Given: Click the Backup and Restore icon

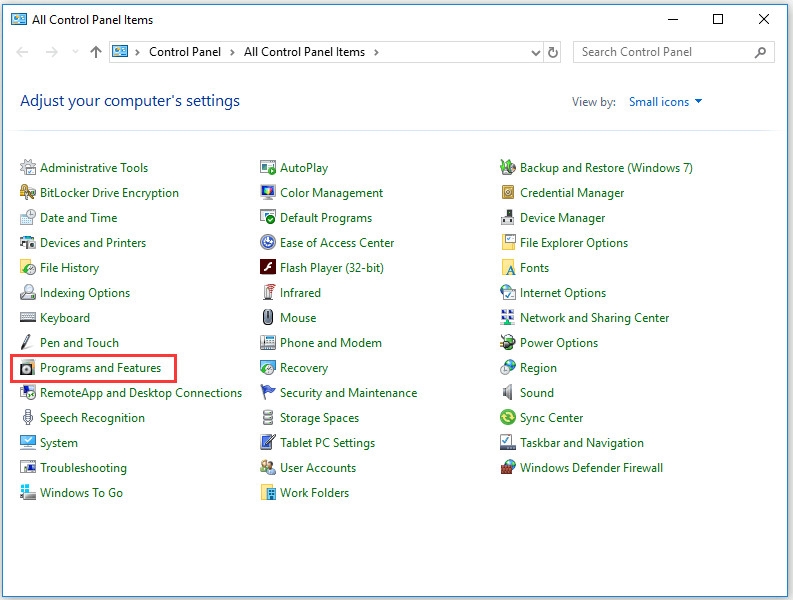Looking at the screenshot, I should coord(508,167).
